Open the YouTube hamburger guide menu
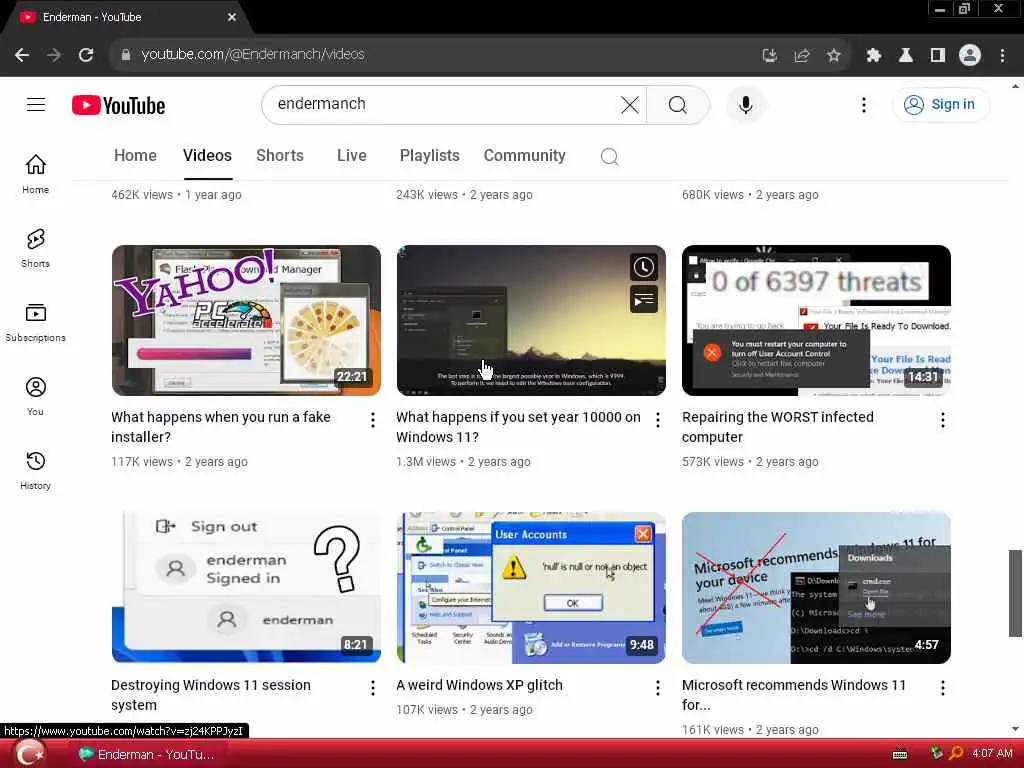Viewport: 1024px width, 768px height. [36, 104]
